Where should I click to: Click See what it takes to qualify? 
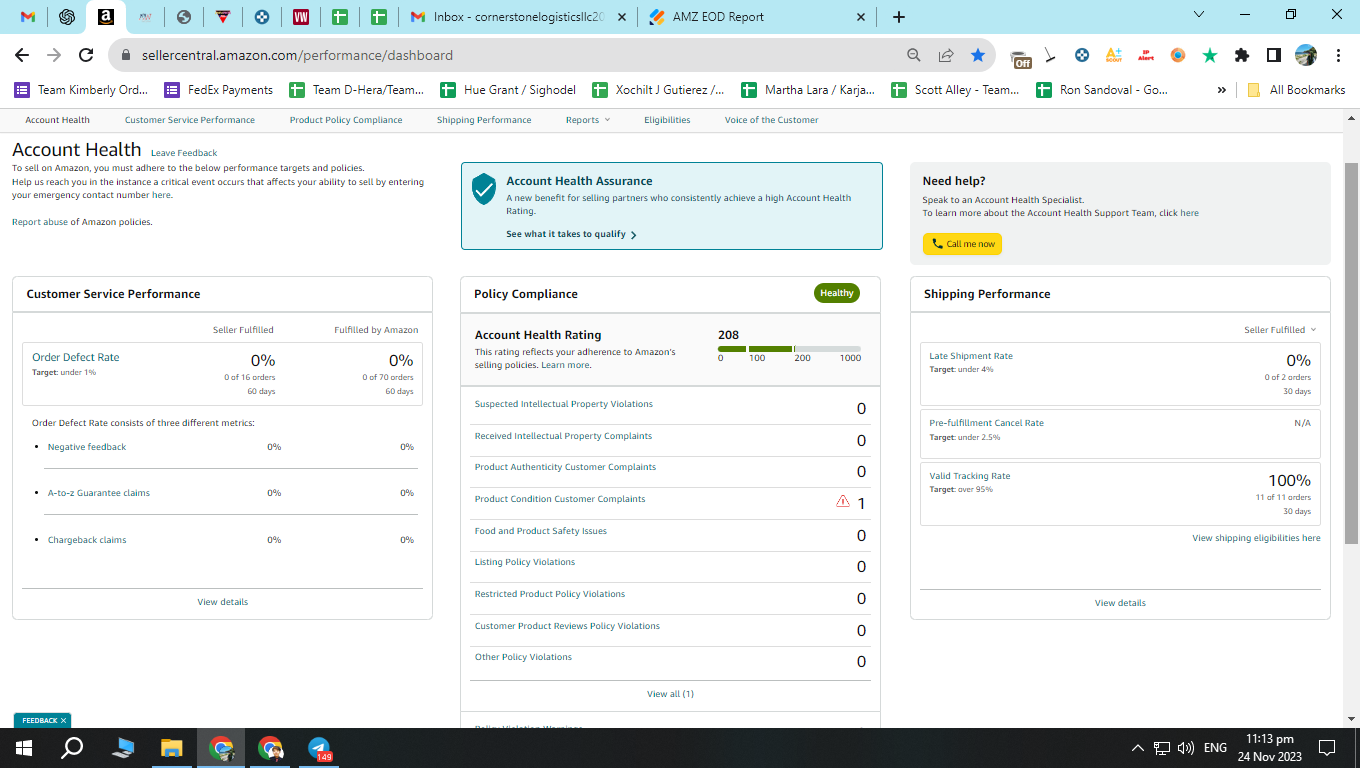tap(571, 234)
